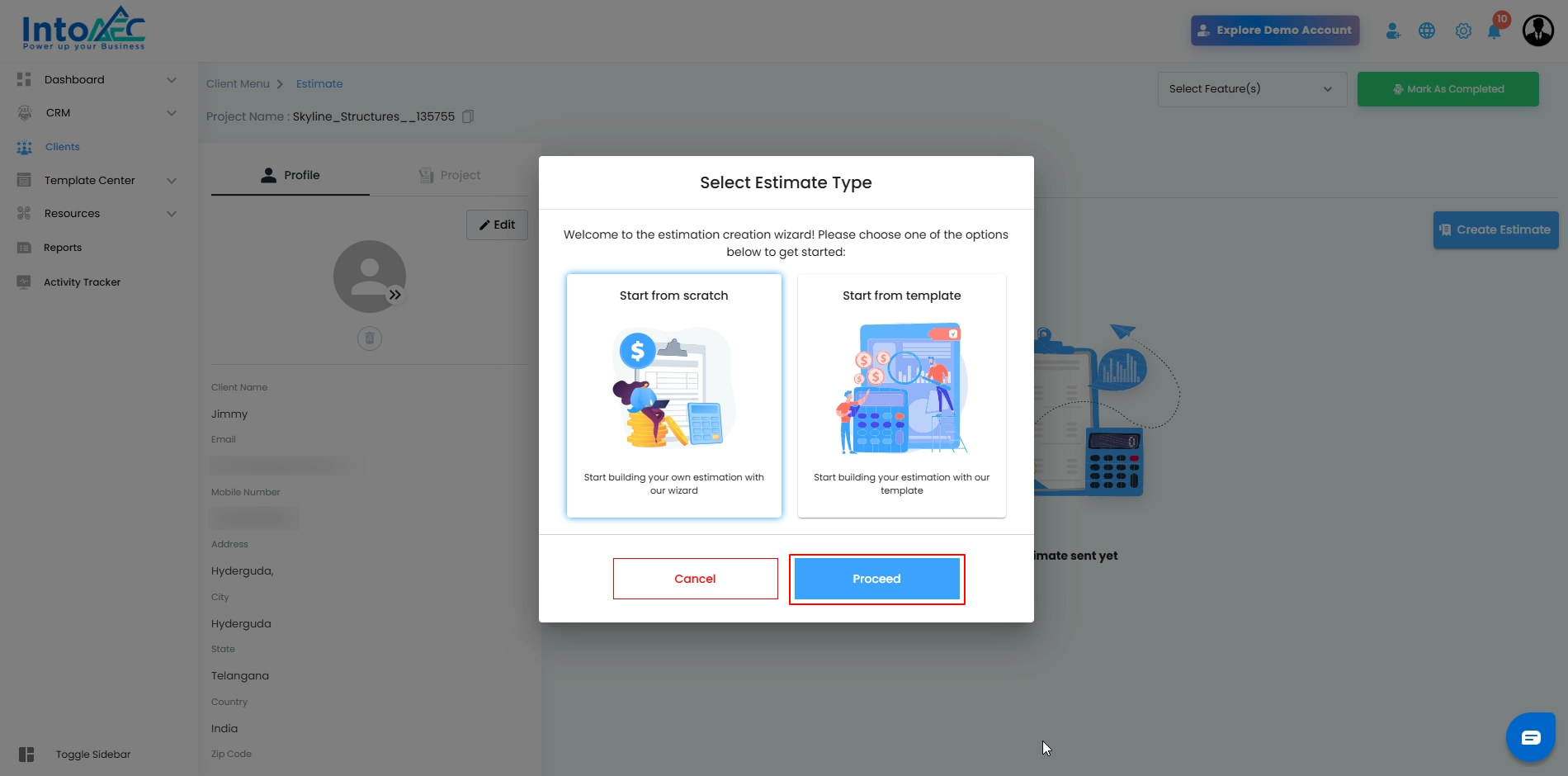Click the globe language icon
The height and width of the screenshot is (776, 1568).
1427,31
